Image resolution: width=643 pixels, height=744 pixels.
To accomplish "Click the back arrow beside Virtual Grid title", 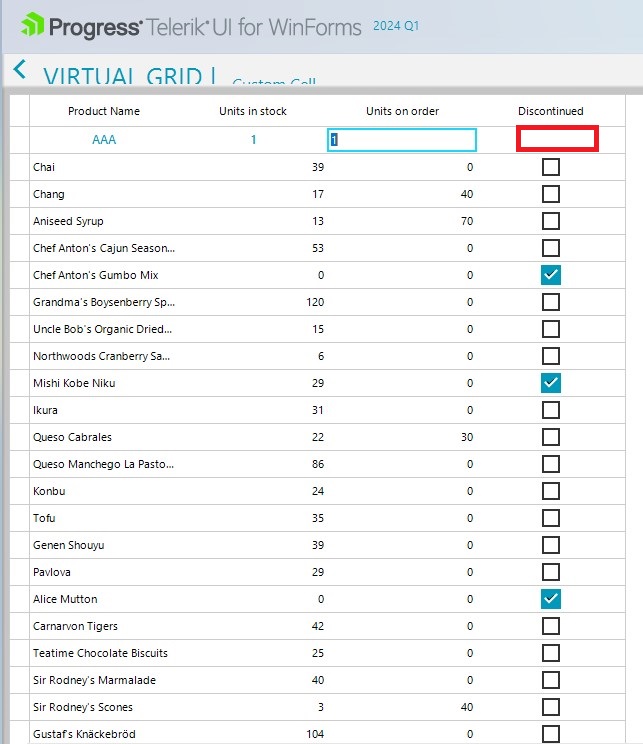I will 20,70.
